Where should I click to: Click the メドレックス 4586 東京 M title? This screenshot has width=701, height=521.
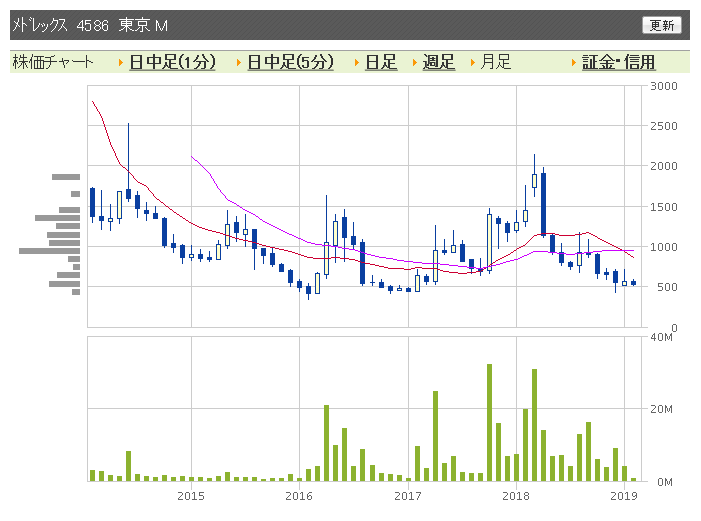click(x=90, y=25)
